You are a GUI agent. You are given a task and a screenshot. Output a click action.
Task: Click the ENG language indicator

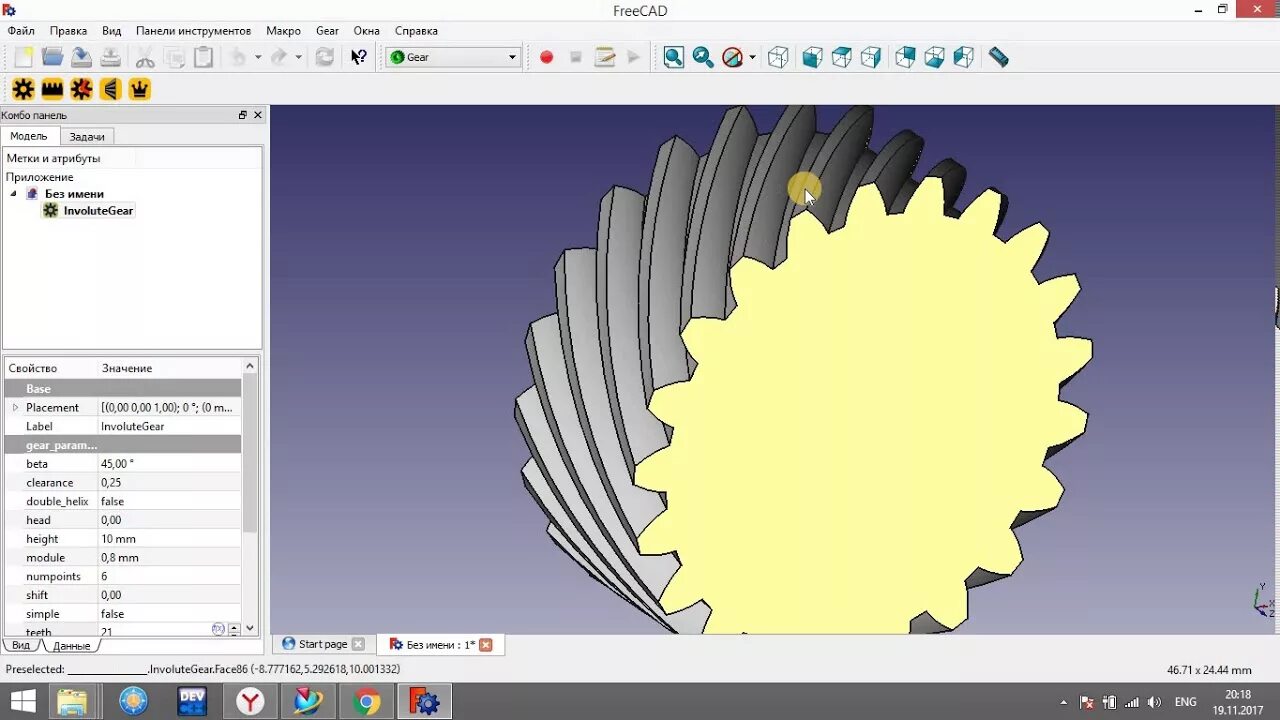[x=1185, y=702]
